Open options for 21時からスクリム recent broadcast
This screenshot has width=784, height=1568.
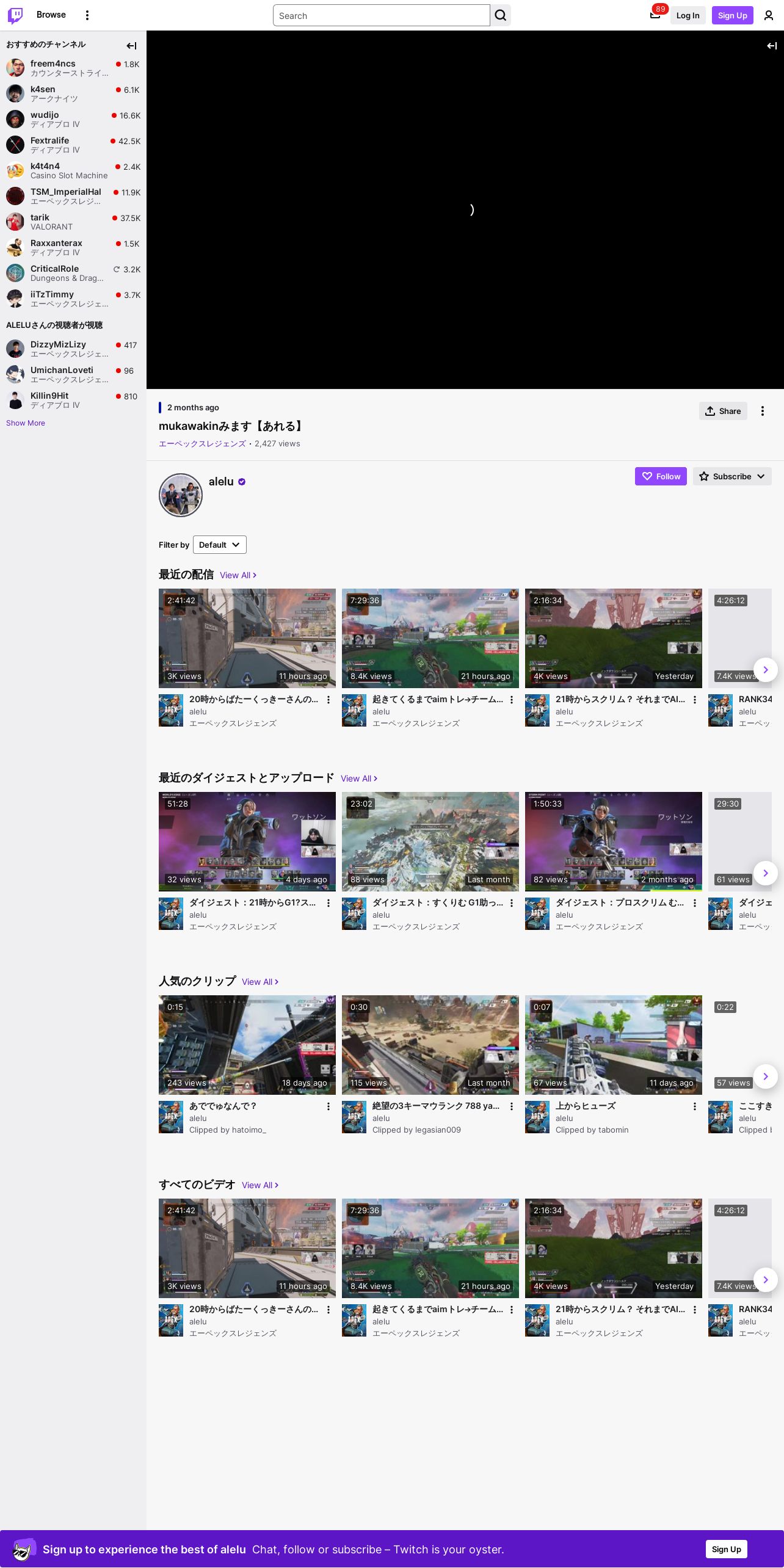695,700
